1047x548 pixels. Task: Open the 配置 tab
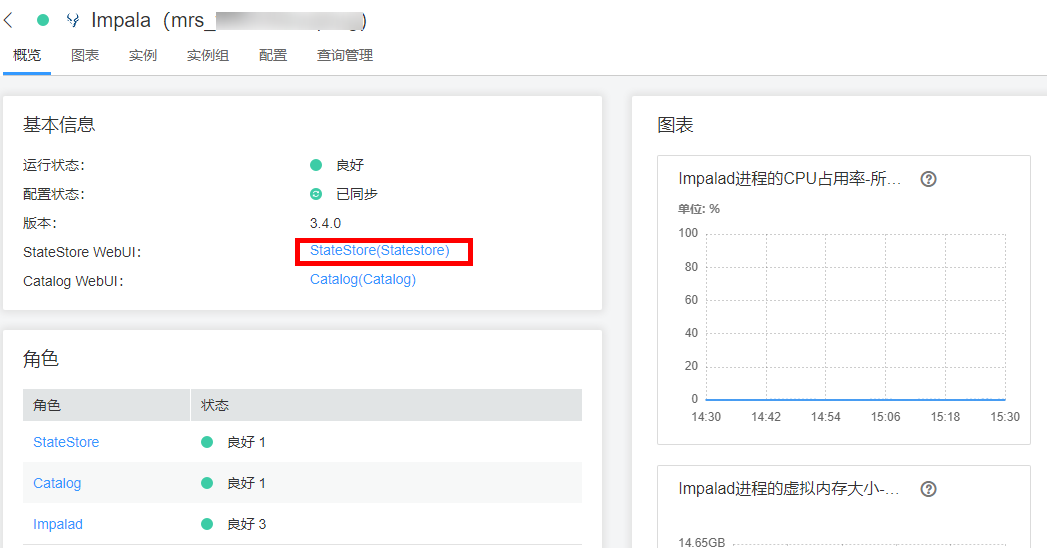(x=273, y=55)
